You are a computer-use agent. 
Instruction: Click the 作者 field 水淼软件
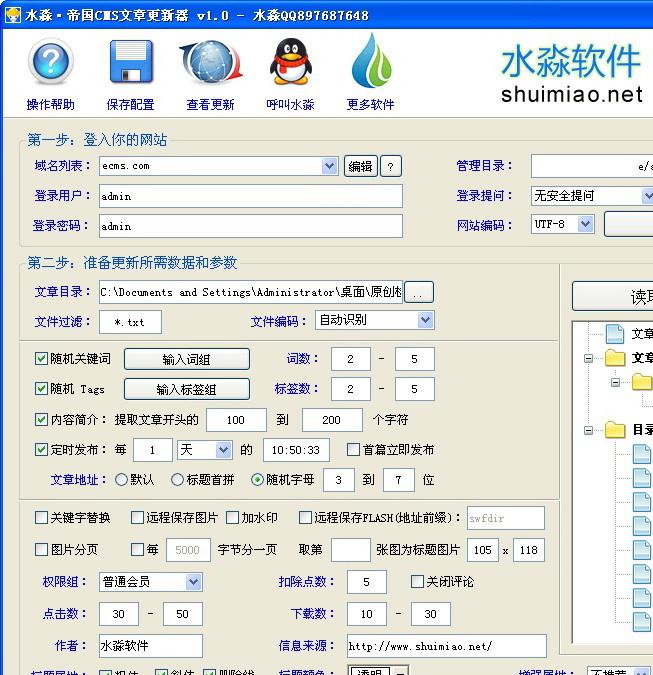[x=151, y=646]
